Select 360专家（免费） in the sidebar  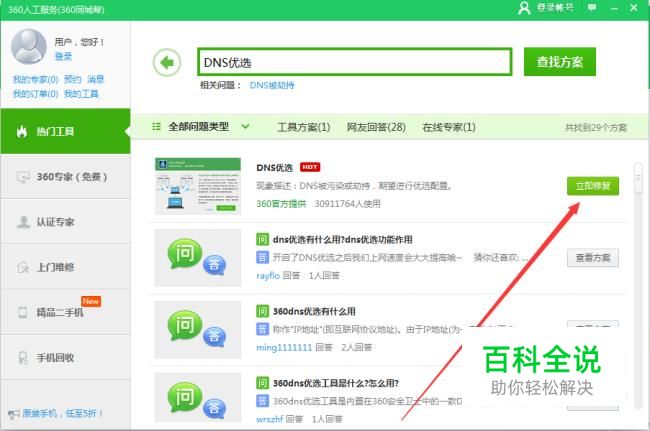click(65, 177)
